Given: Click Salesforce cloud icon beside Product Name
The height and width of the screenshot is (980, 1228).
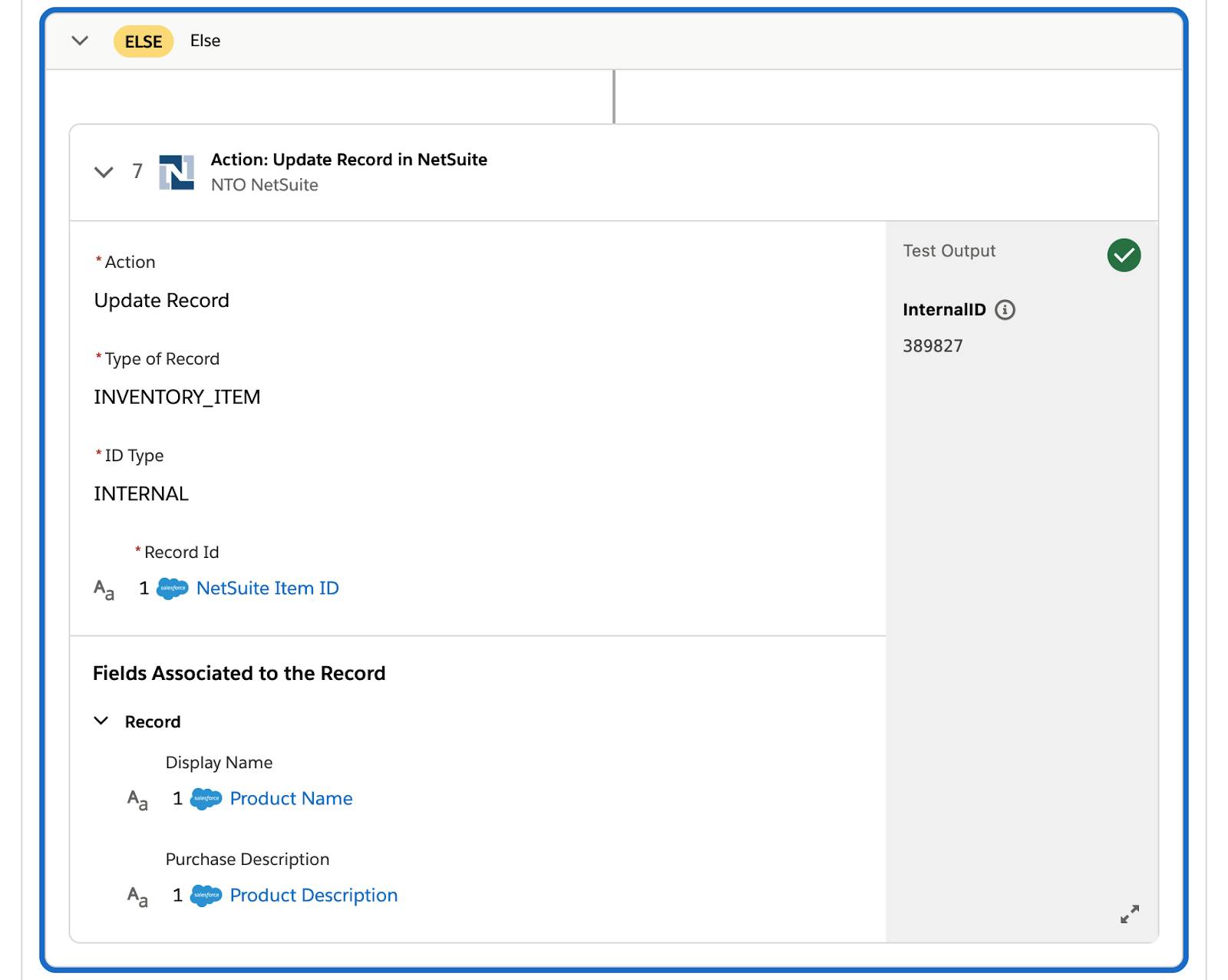Looking at the screenshot, I should click(206, 799).
